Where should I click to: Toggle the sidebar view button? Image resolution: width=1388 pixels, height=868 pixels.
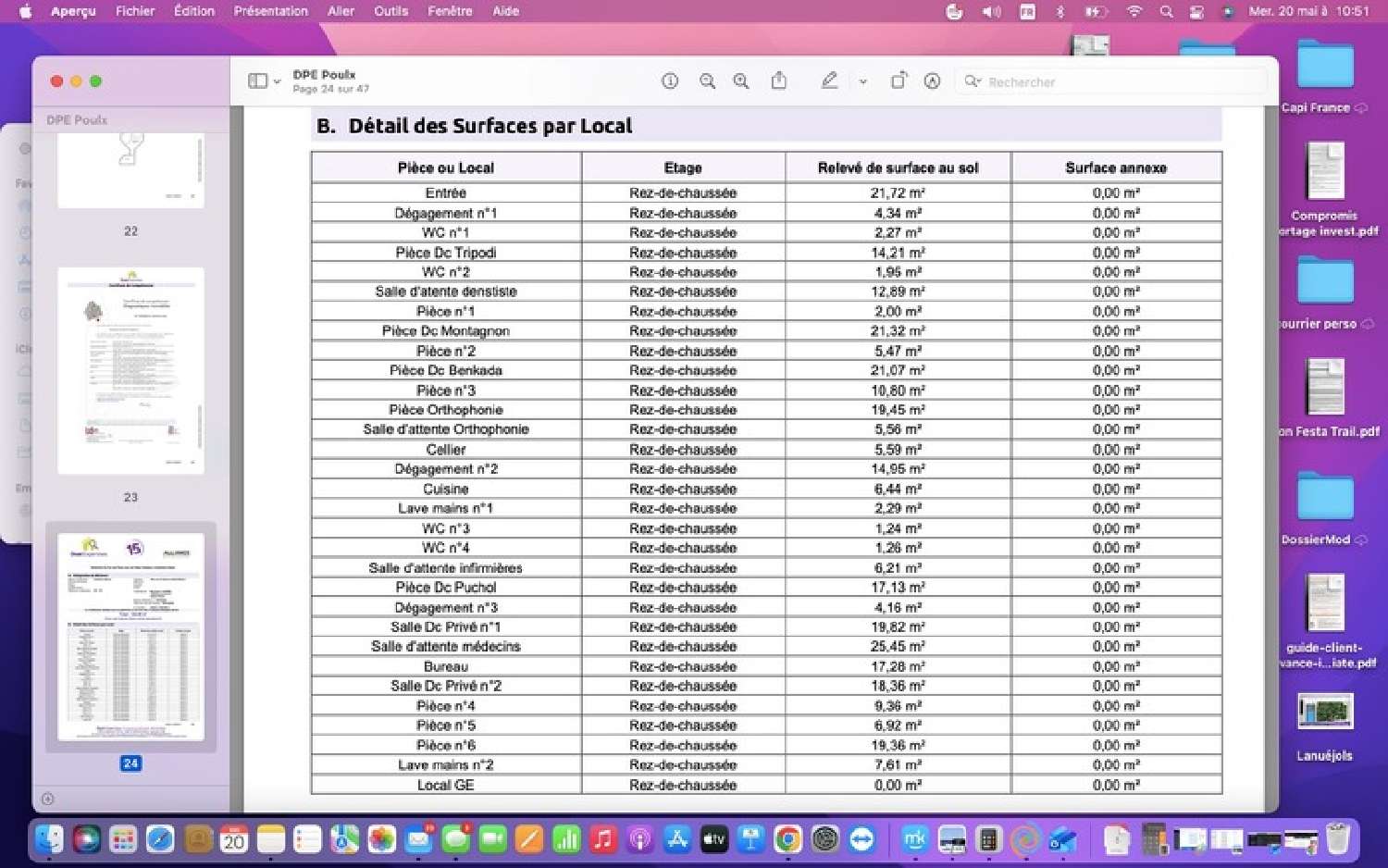[x=258, y=81]
